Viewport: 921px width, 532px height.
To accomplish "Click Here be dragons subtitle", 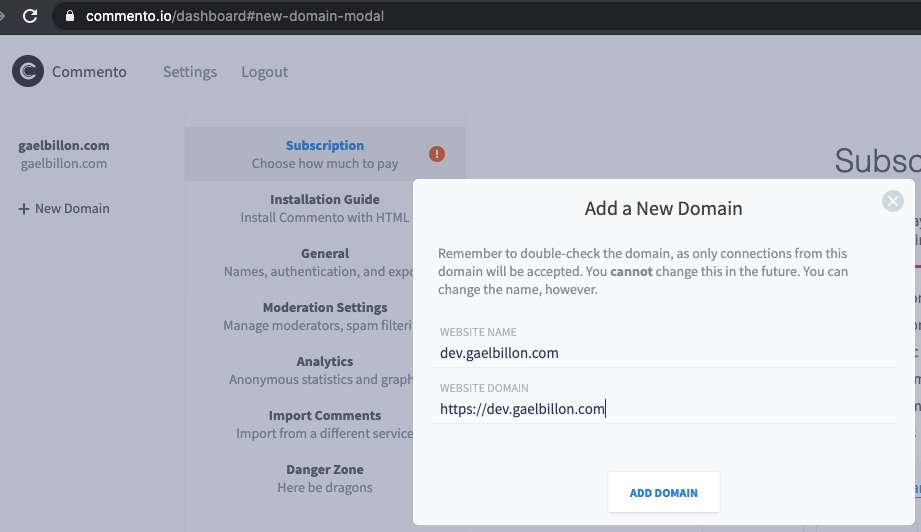I will click(x=325, y=487).
